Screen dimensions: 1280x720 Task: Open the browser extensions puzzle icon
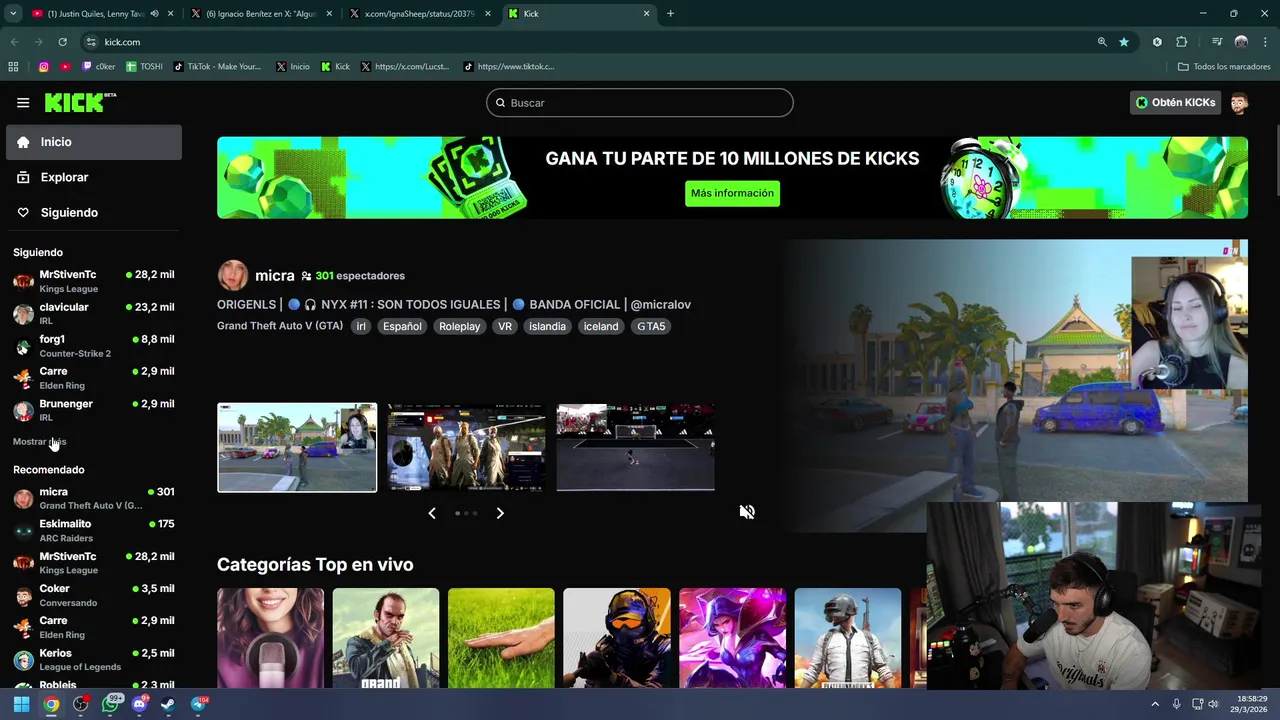point(1181,42)
